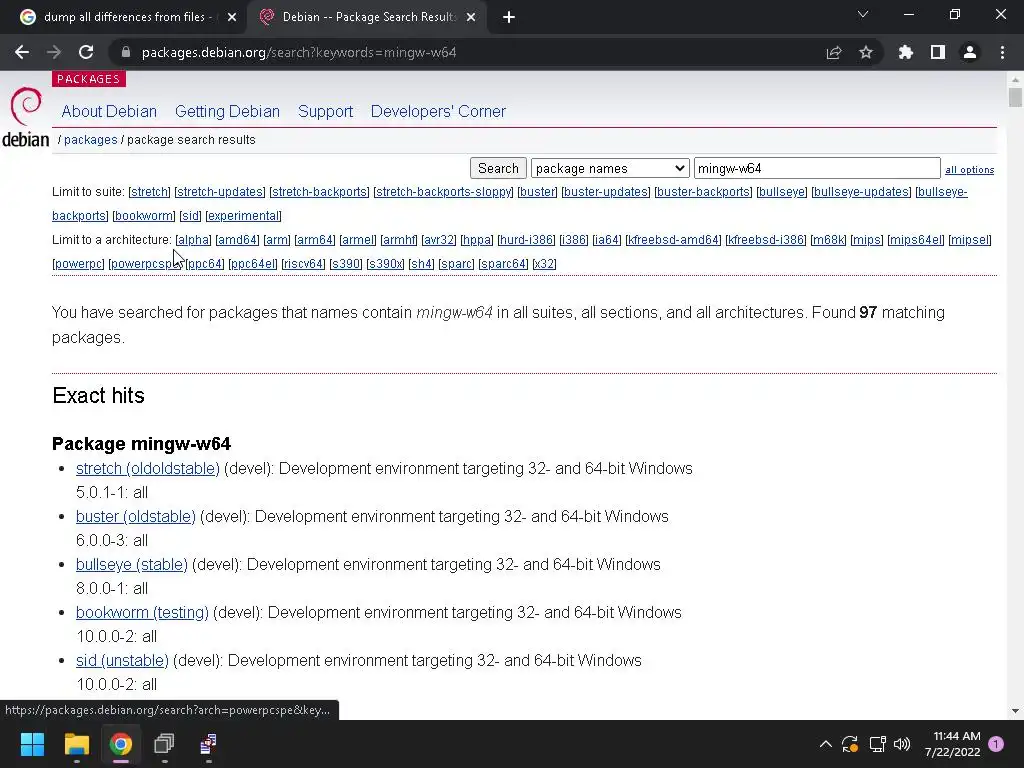Click the Debian swirl logo

tap(26, 106)
